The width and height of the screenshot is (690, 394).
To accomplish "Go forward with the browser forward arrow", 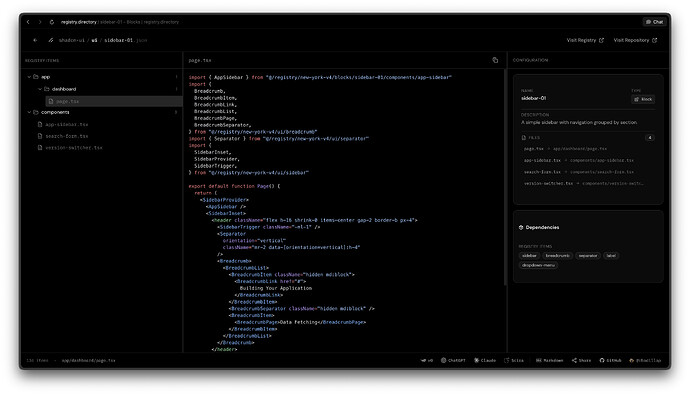I will tap(40, 22).
